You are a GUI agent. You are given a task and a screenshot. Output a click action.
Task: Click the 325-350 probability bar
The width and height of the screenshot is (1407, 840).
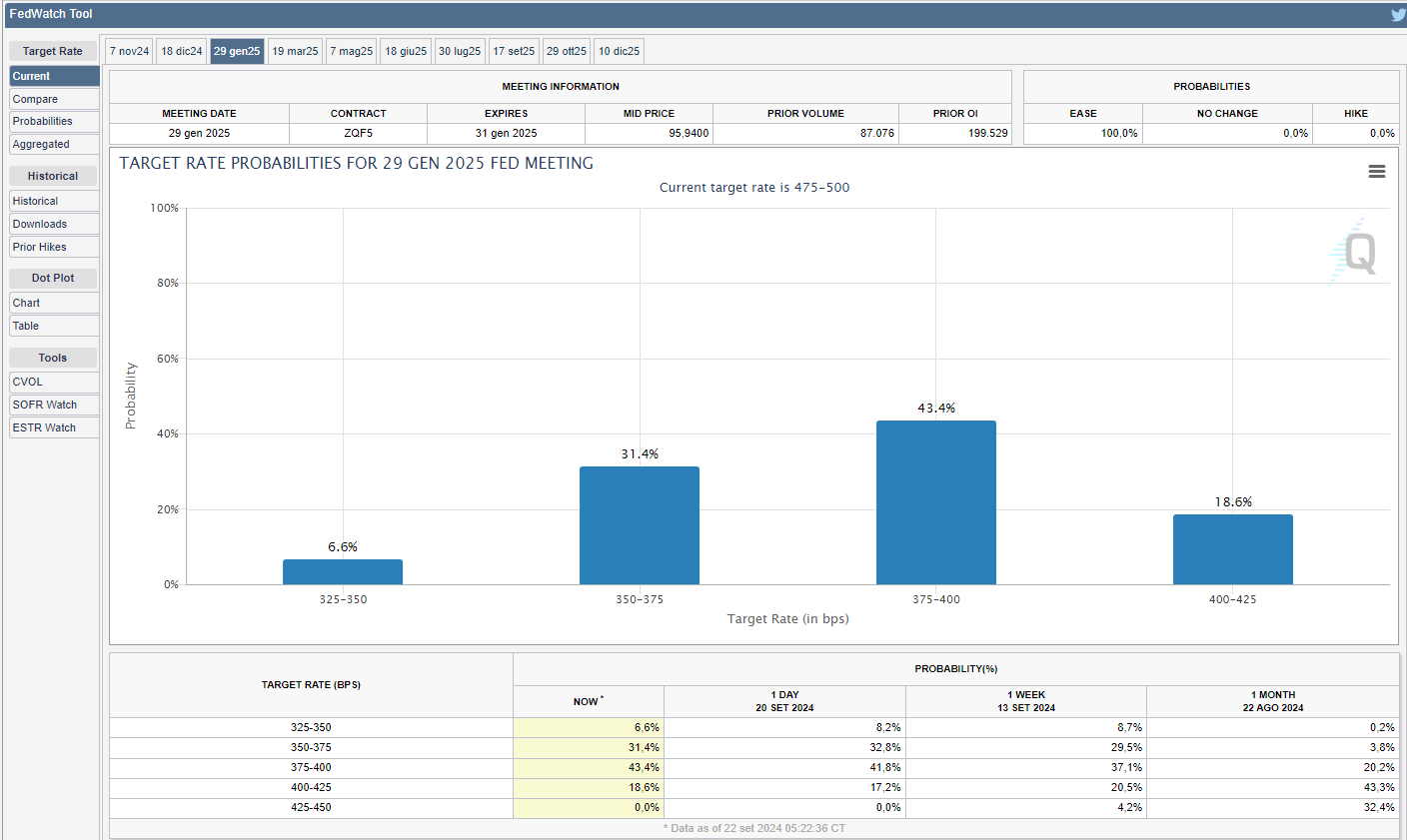pos(343,572)
